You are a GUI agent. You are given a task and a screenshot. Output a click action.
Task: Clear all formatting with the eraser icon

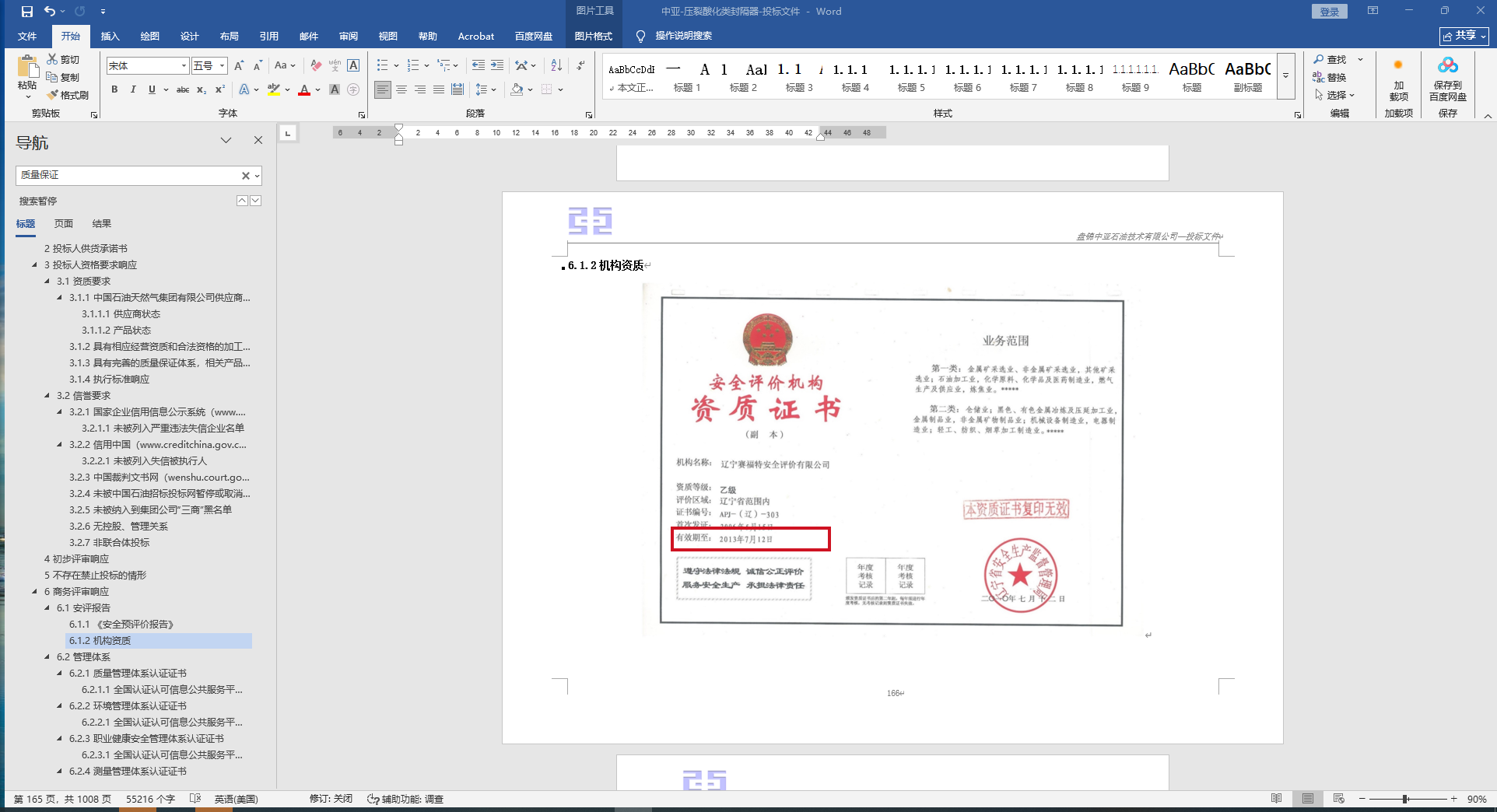tap(316, 66)
